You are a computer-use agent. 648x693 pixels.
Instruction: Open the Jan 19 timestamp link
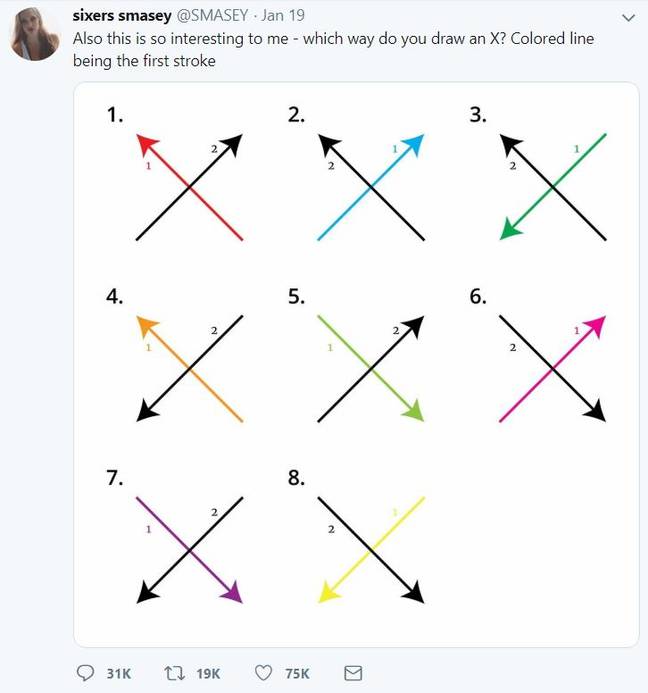tap(283, 15)
